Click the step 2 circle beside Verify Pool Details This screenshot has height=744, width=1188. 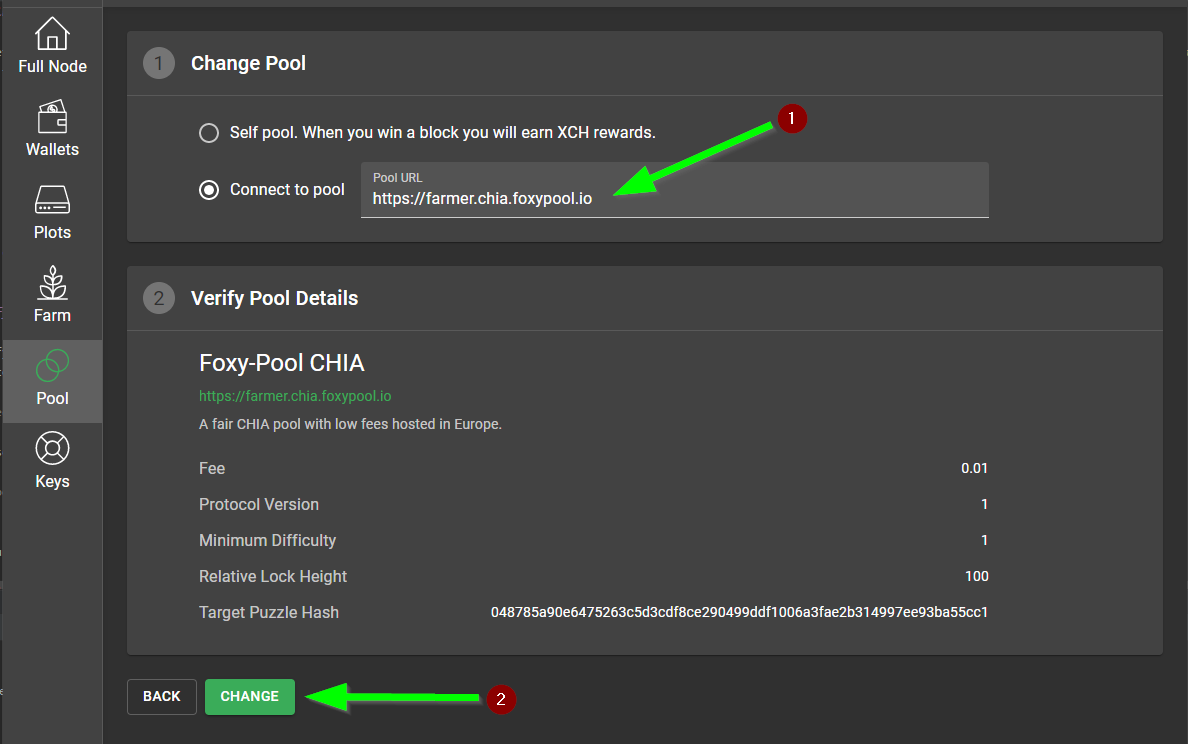[159, 299]
